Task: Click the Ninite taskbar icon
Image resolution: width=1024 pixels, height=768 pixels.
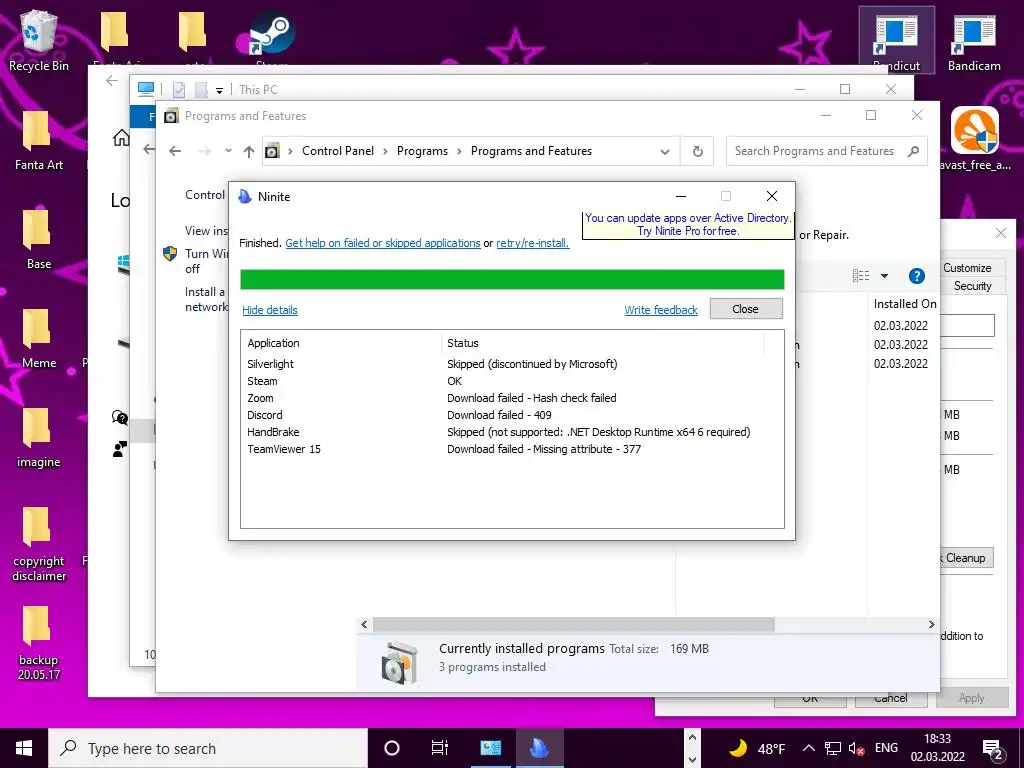Action: [539, 748]
